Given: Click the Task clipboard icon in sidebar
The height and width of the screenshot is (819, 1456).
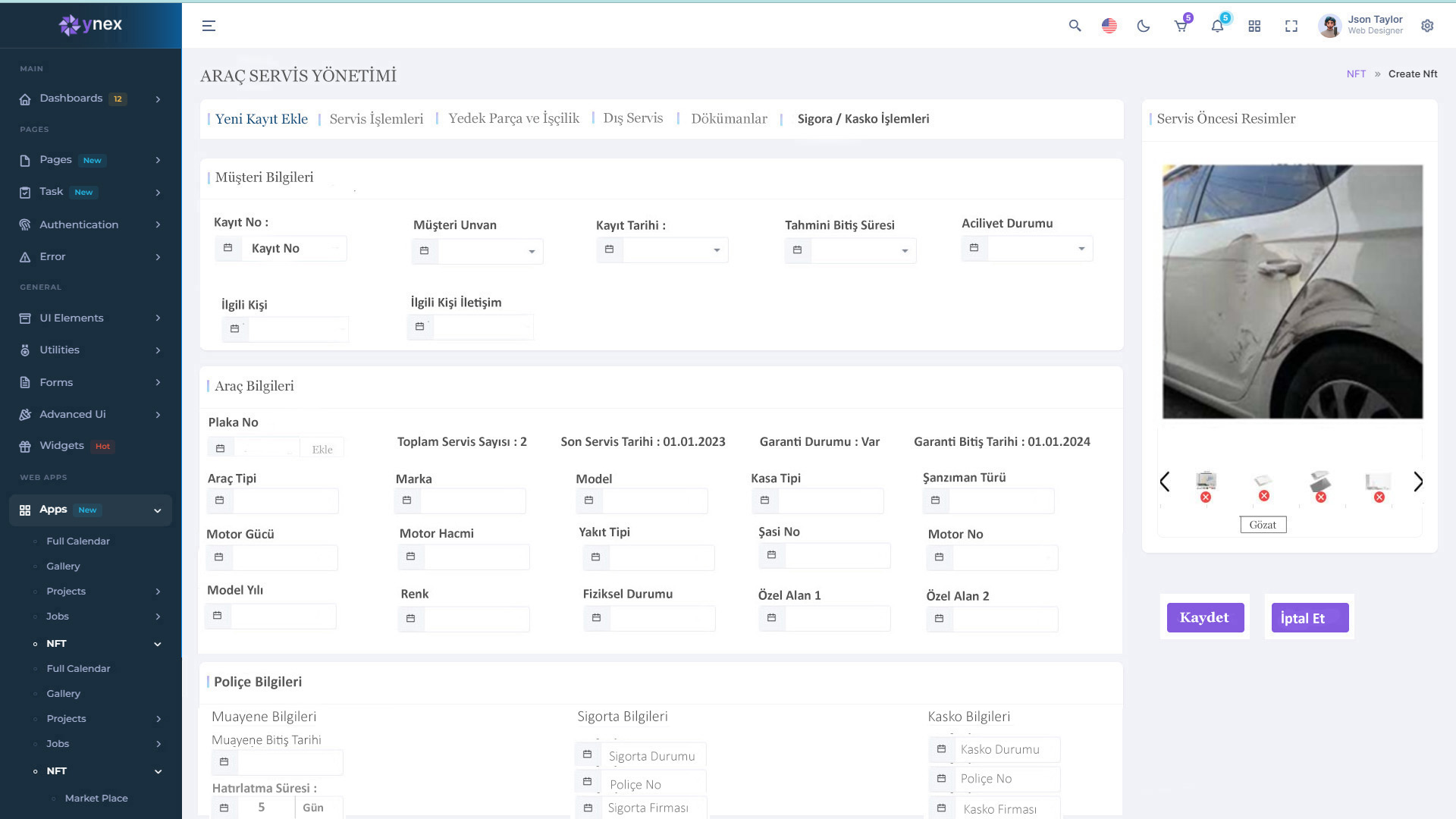Looking at the screenshot, I should click(25, 192).
